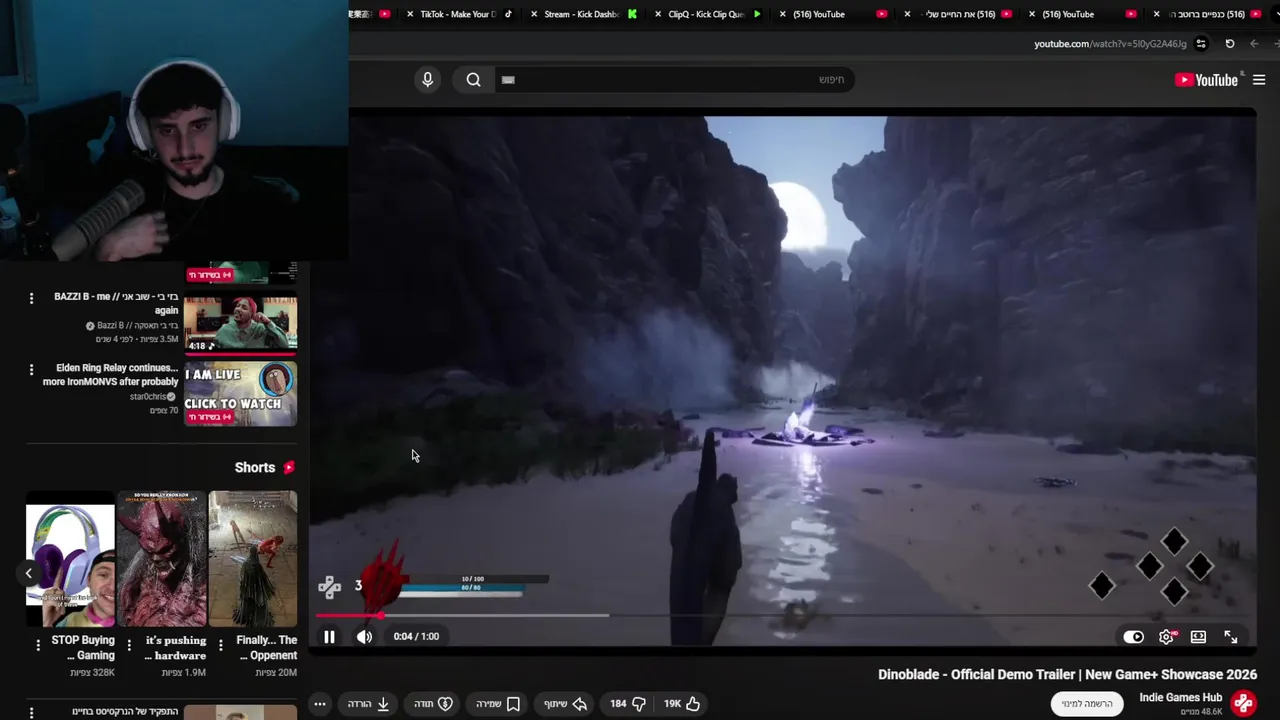This screenshot has width=1280, height=720.
Task: Close the Stream - Kick Dashboard tab
Action: [x=535, y=14]
